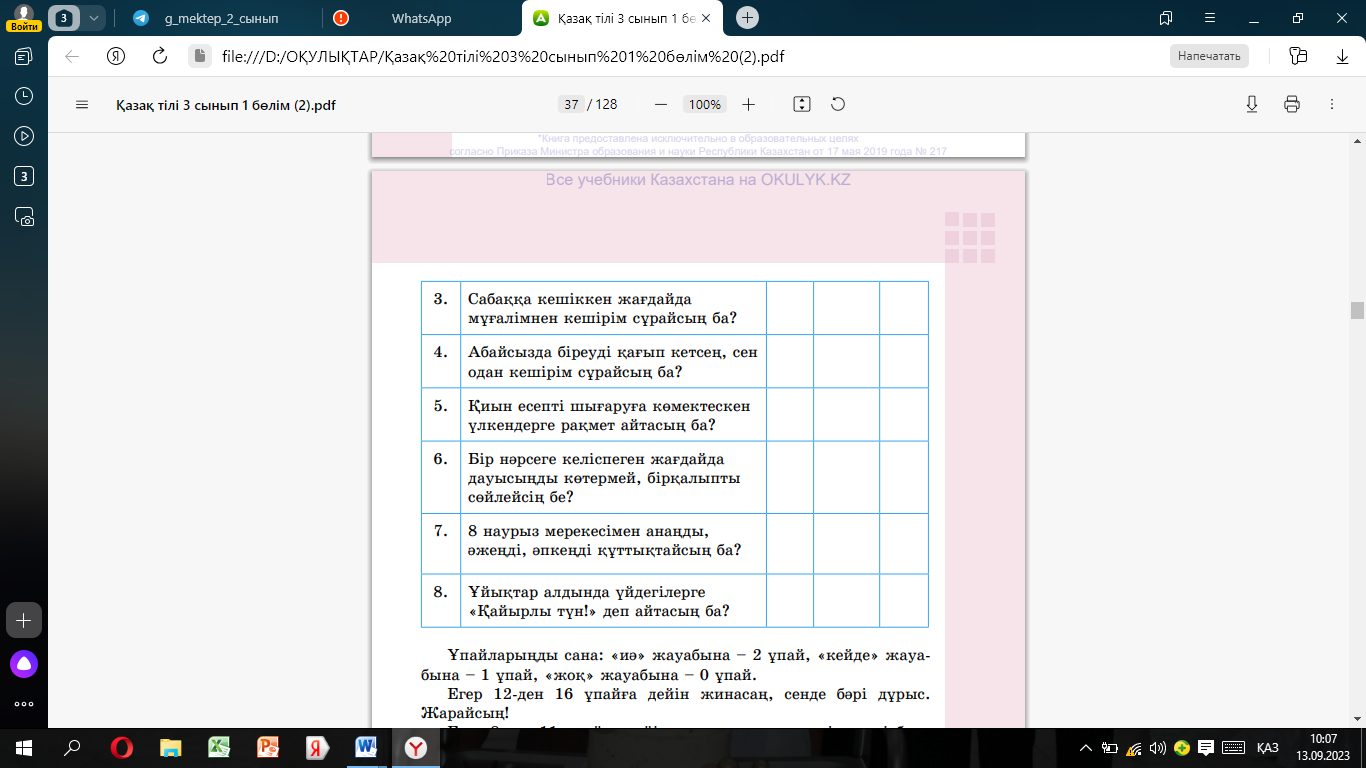Open the sidebar tabs overview icon

(x=24, y=56)
